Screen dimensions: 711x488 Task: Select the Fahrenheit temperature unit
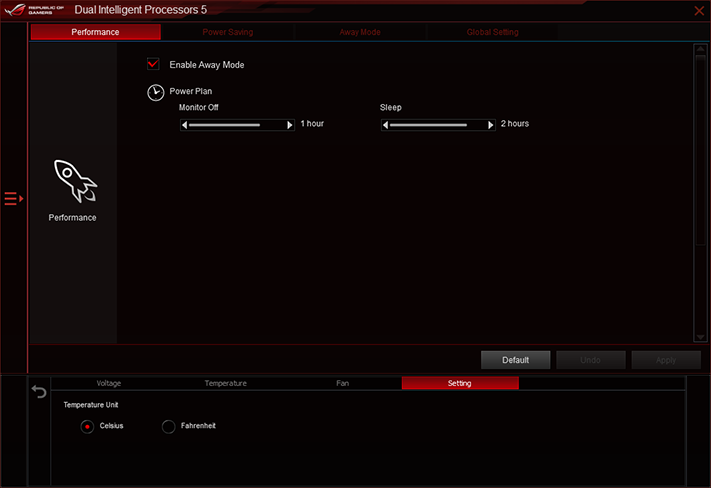point(168,426)
